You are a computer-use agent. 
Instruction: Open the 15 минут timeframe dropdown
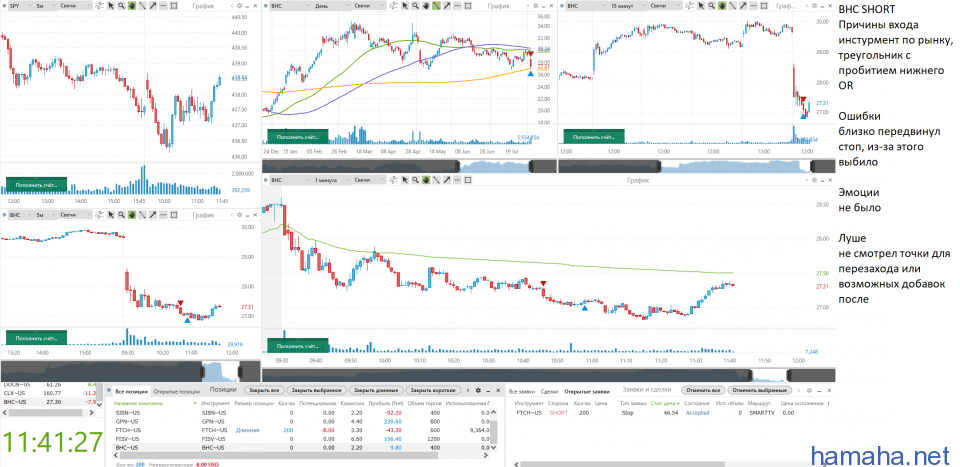coord(628,6)
